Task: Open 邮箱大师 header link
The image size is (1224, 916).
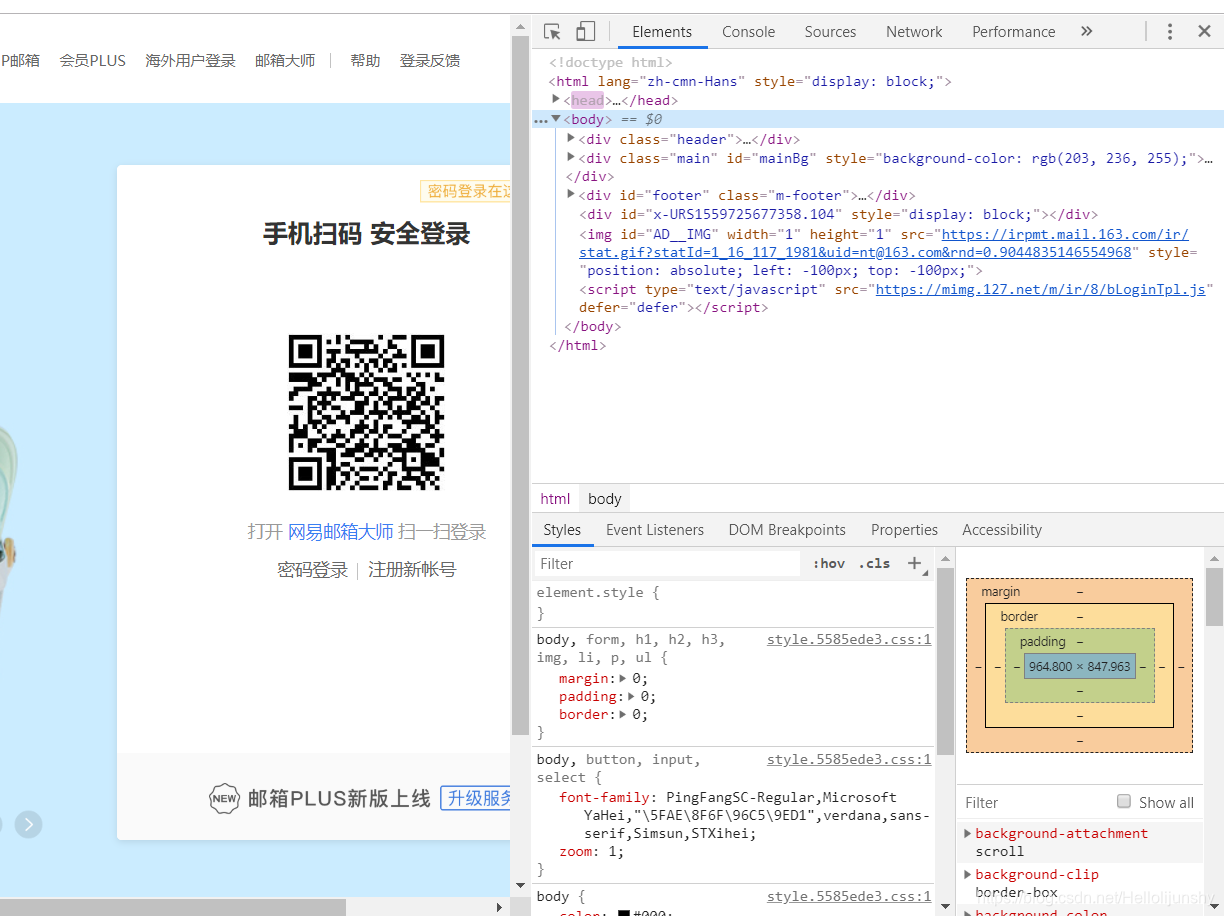Action: 285,60
